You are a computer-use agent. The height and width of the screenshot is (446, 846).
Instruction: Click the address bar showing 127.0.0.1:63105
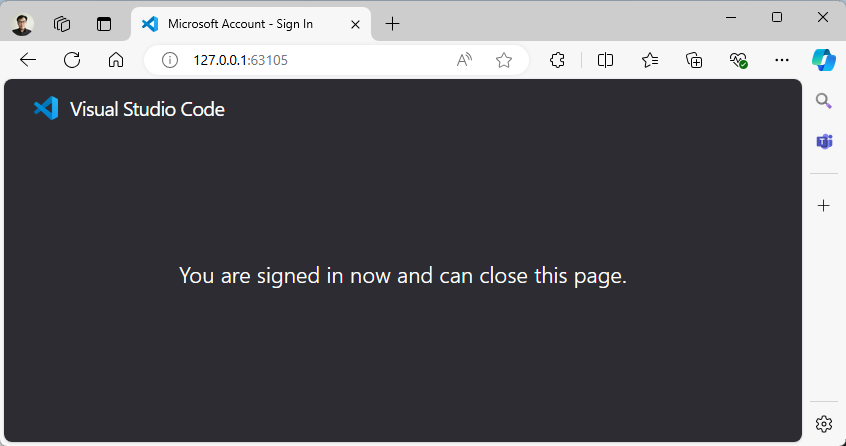point(318,60)
